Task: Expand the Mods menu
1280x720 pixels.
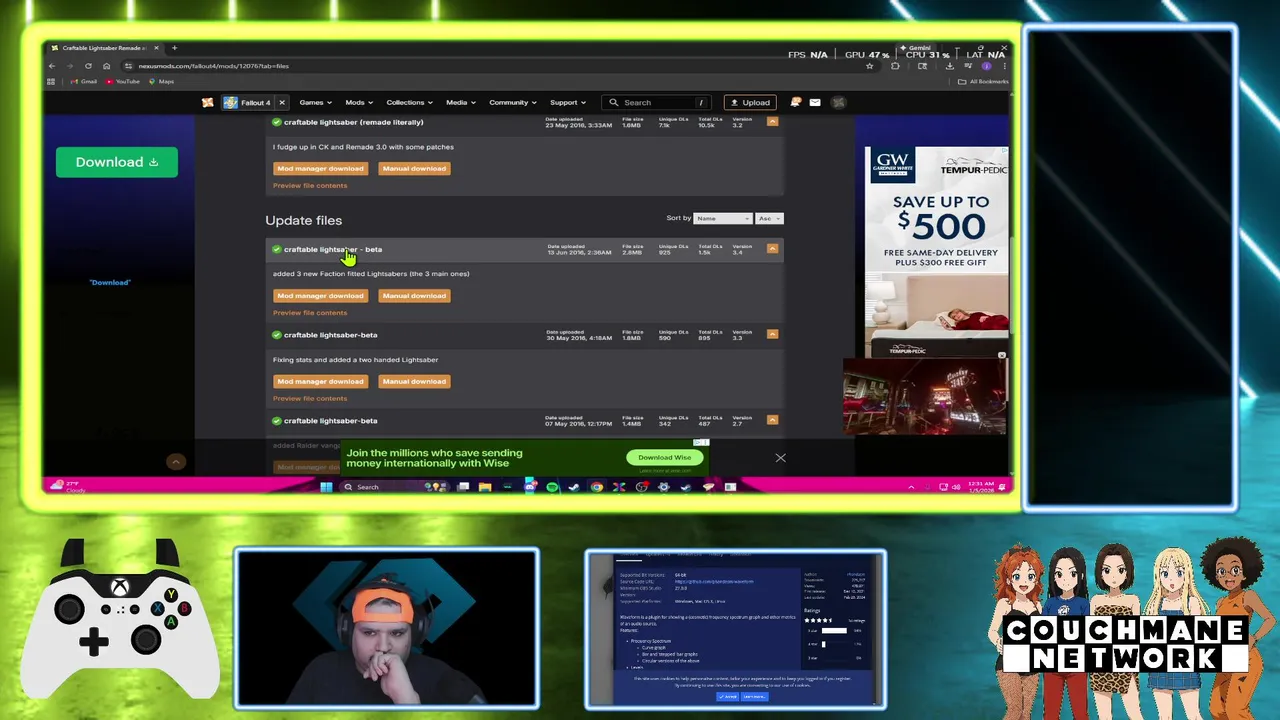Action: click(x=359, y=102)
